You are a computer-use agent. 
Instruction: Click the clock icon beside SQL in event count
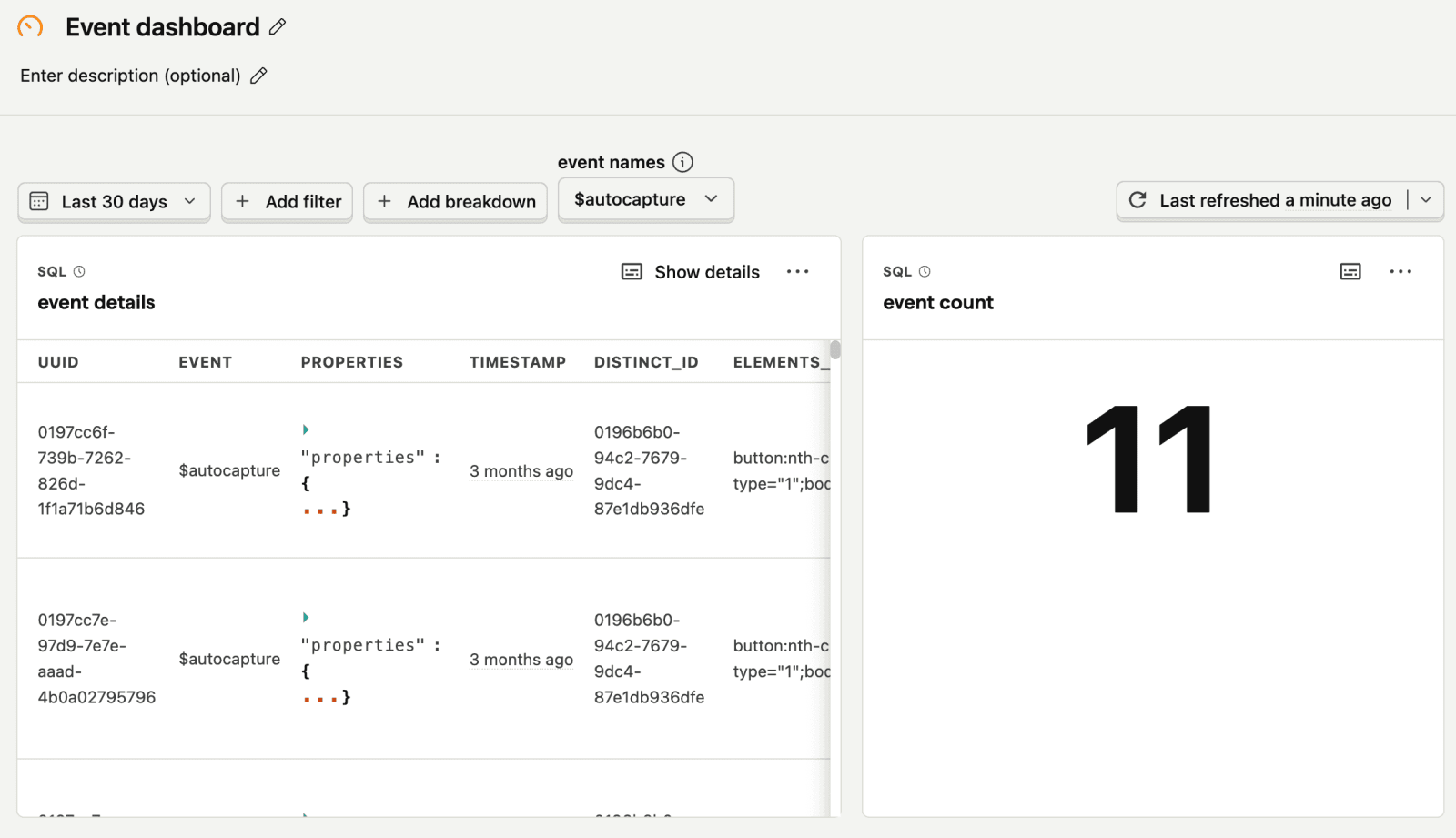pos(925,271)
